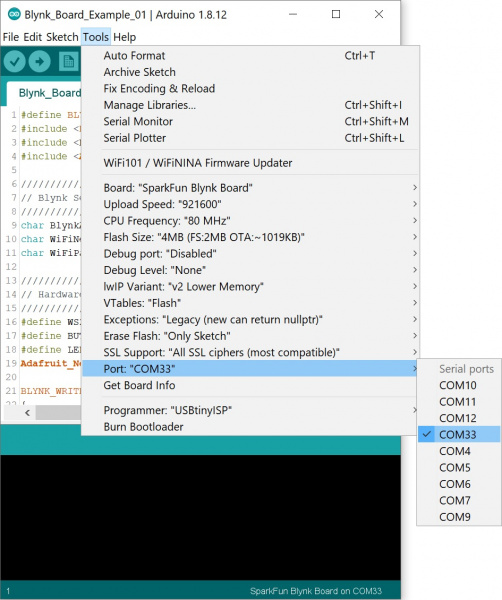
Task: Click the New sketch document icon
Action: (x=68, y=62)
